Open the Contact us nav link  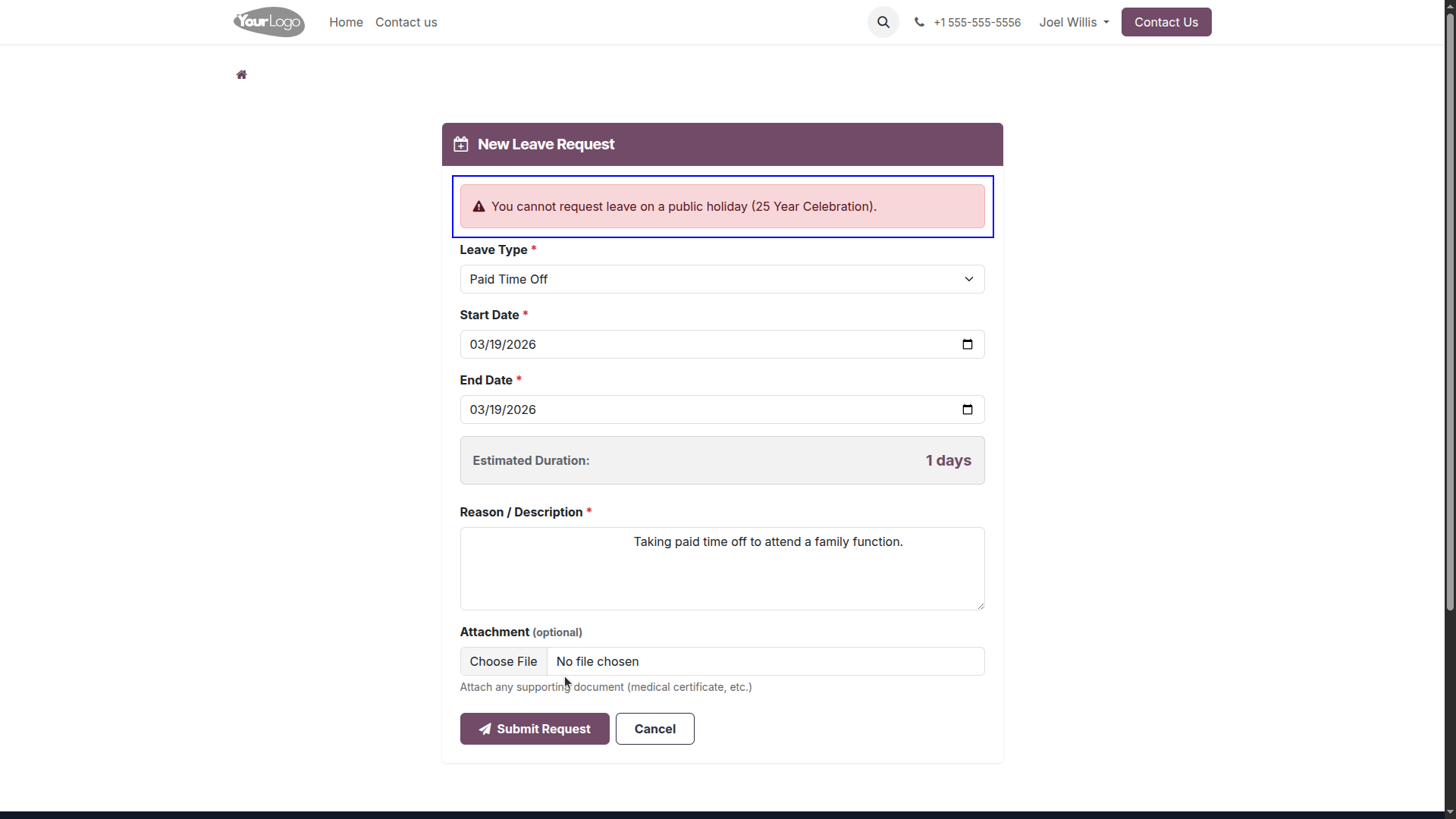click(x=406, y=22)
